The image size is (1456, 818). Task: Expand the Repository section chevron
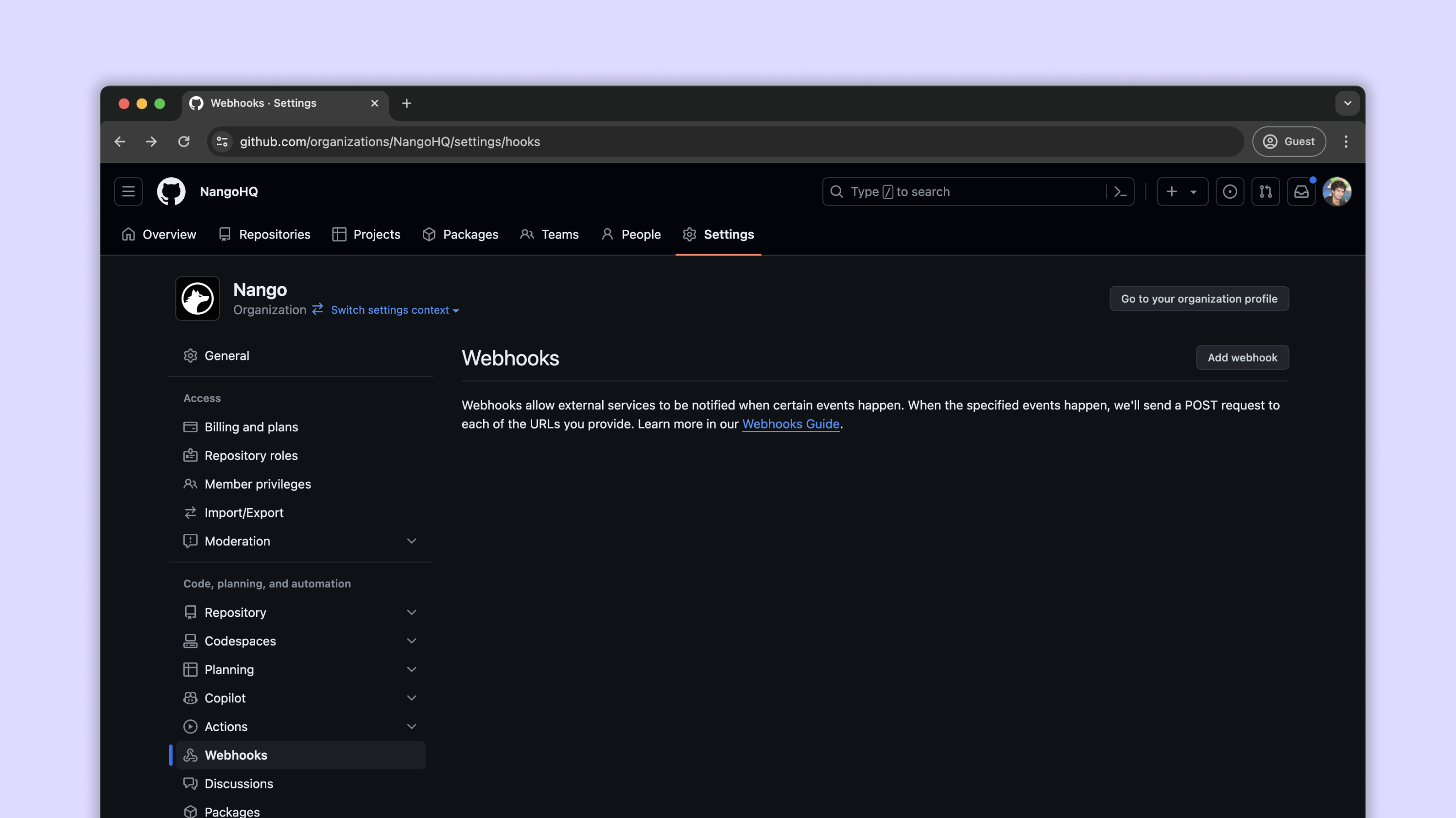click(x=412, y=613)
